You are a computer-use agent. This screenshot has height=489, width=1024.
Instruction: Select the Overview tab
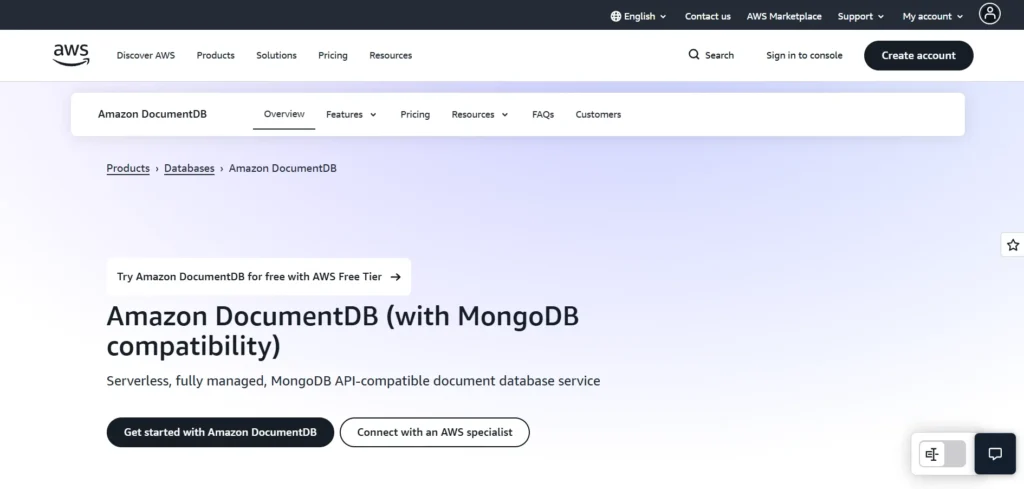(x=284, y=114)
